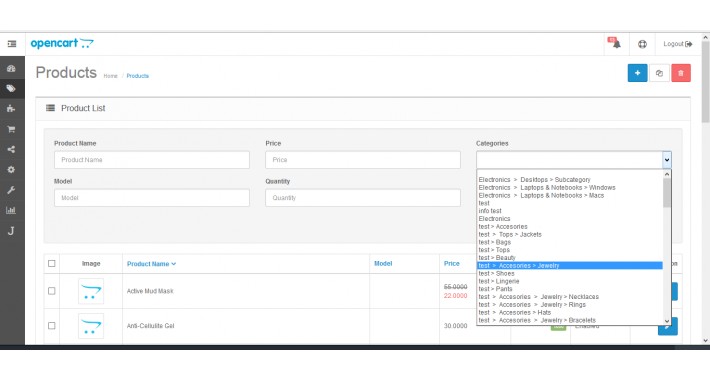Select 'Jewelry > Rings' category option
The width and height of the screenshot is (710, 380).
coord(532,305)
